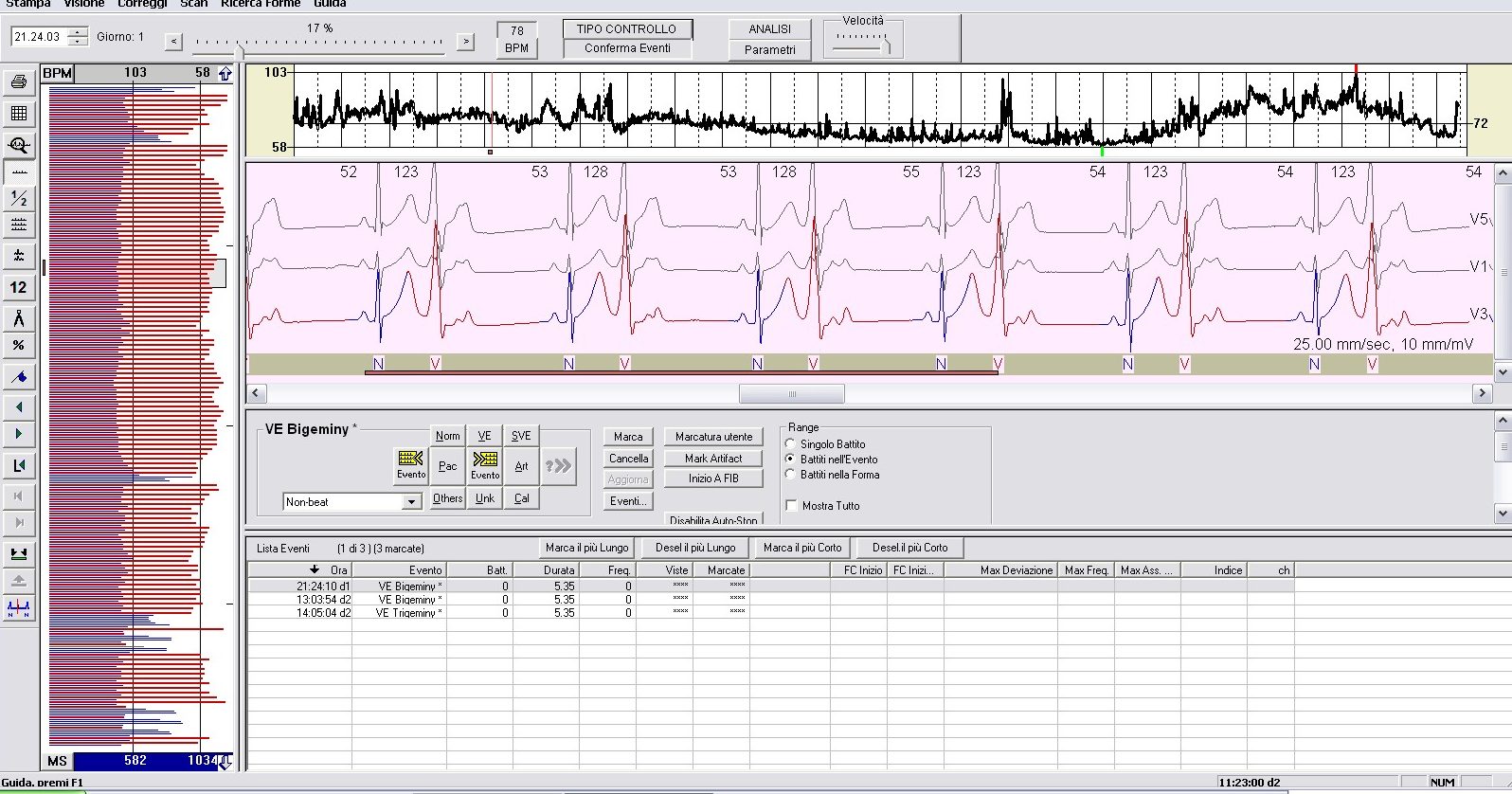Click the superimposed waveform icon
The height and width of the screenshot is (794, 1512).
[x=18, y=256]
